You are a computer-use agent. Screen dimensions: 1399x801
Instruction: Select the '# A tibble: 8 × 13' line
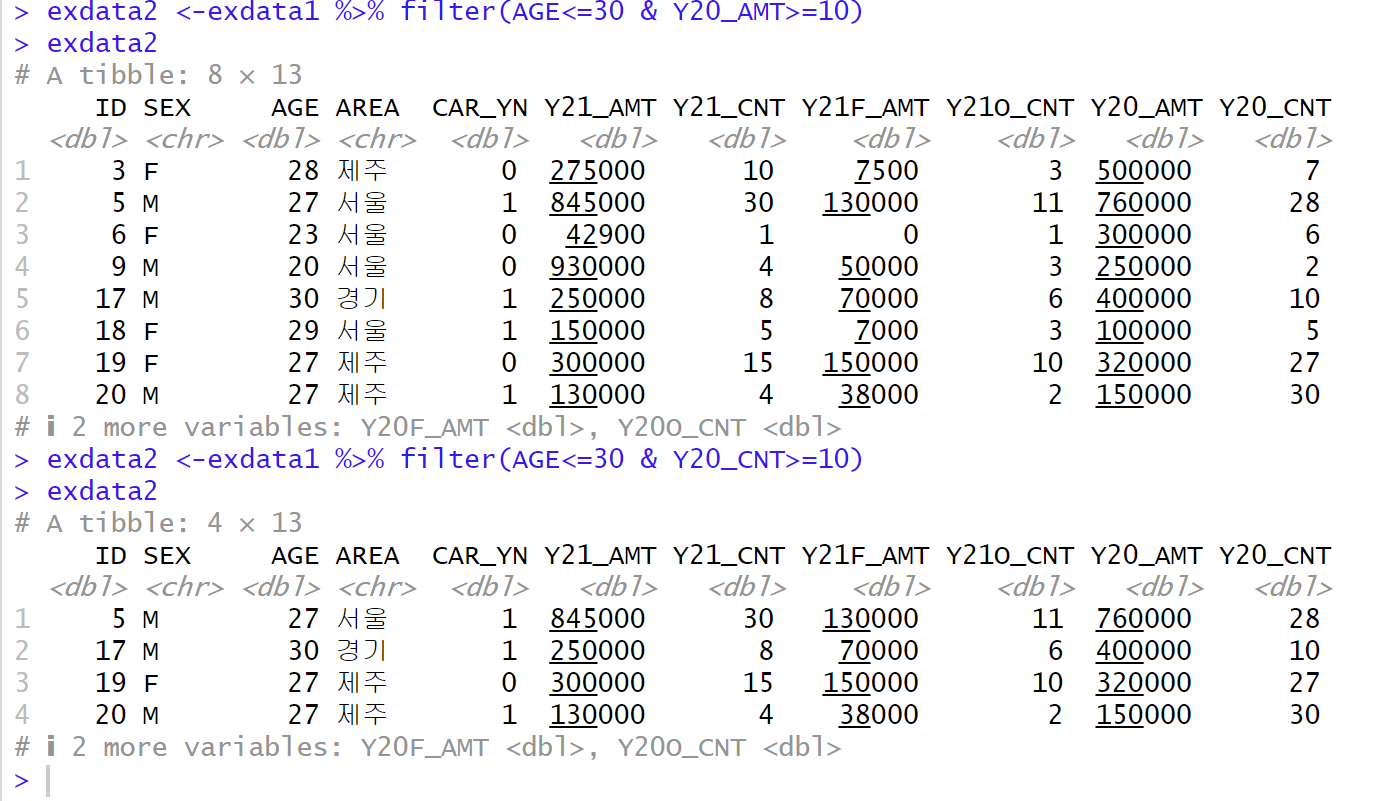coord(159,75)
